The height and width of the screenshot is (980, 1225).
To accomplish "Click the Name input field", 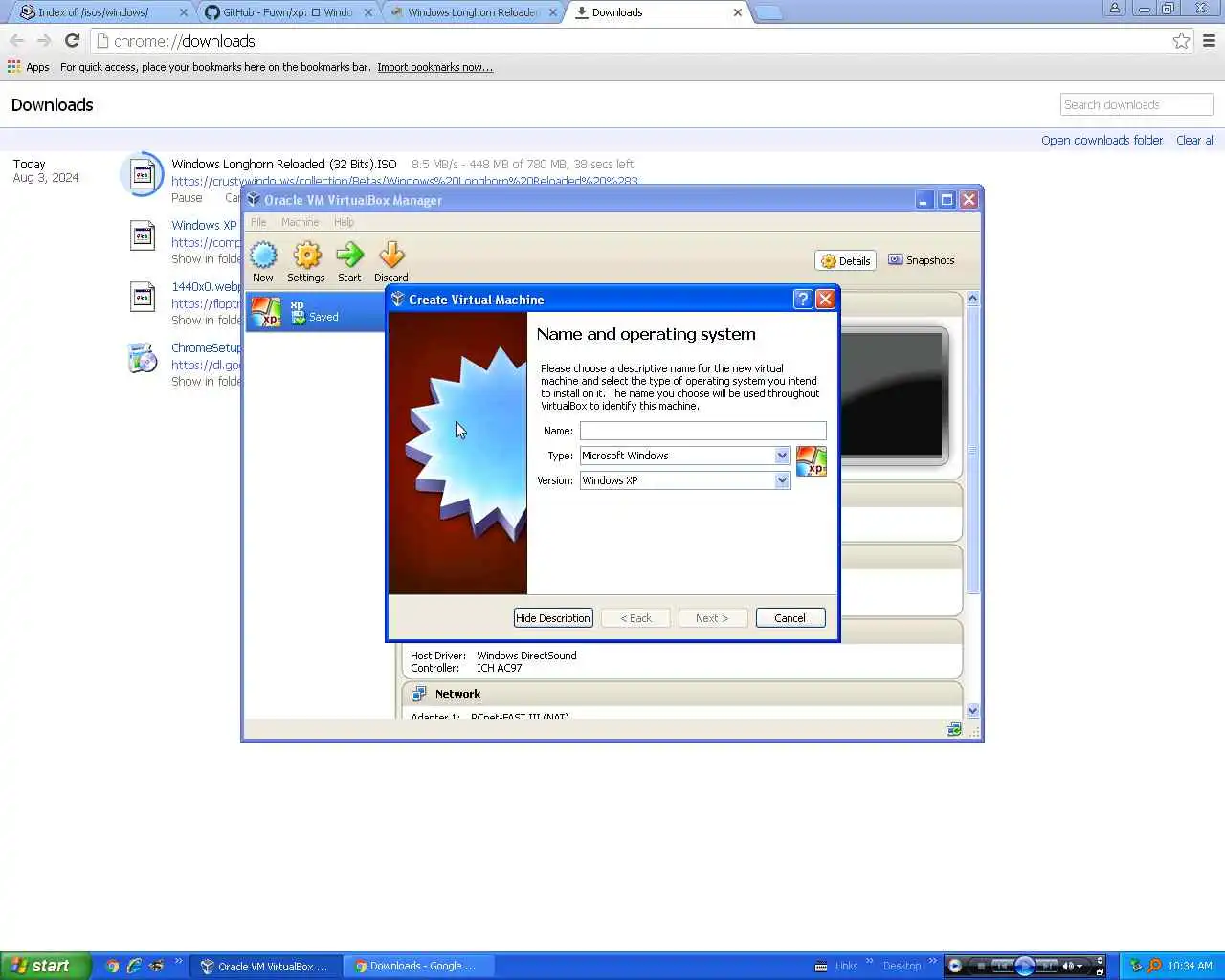I will (x=702, y=431).
